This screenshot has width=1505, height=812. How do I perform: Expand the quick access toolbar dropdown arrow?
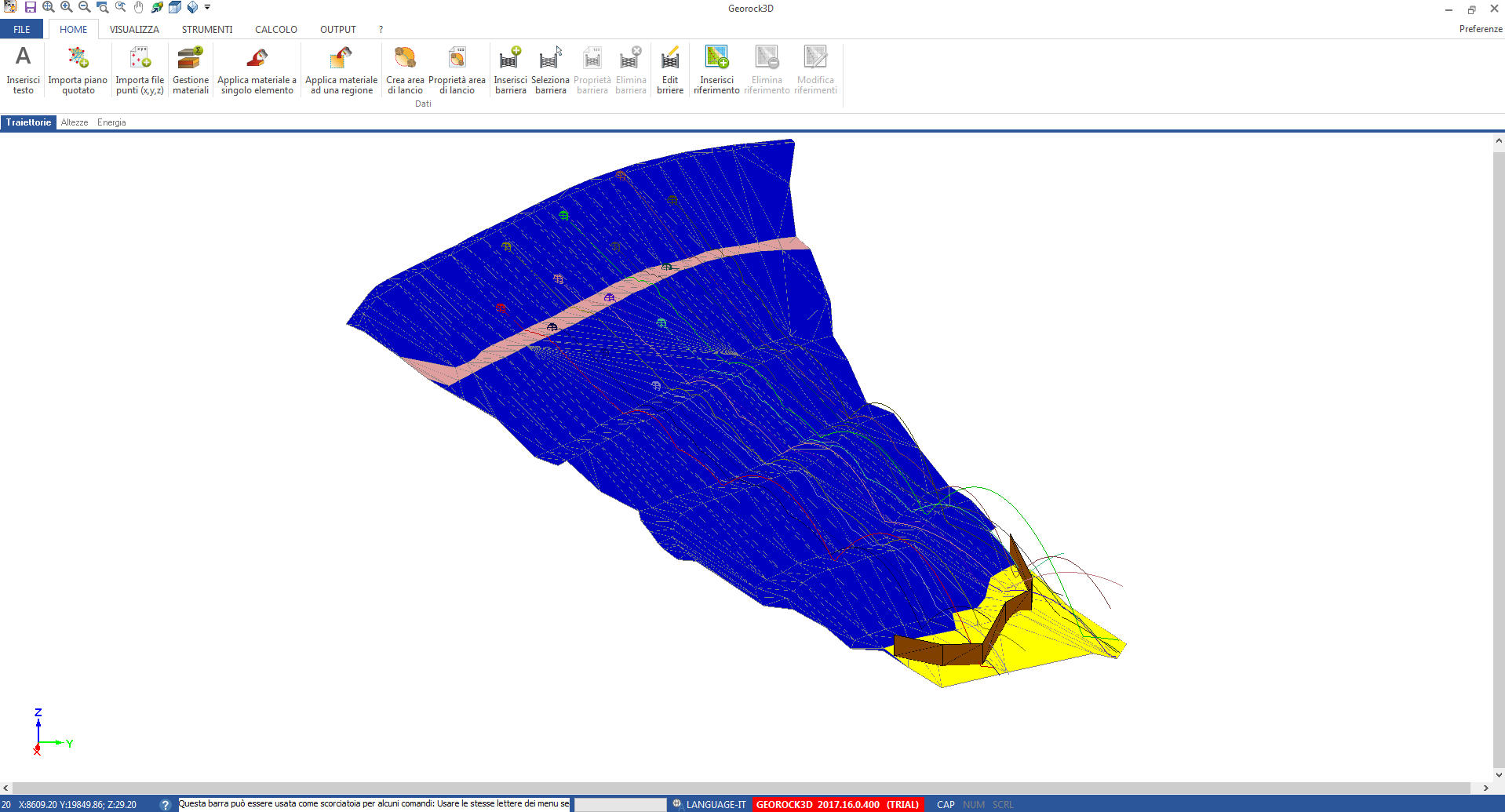(x=207, y=8)
